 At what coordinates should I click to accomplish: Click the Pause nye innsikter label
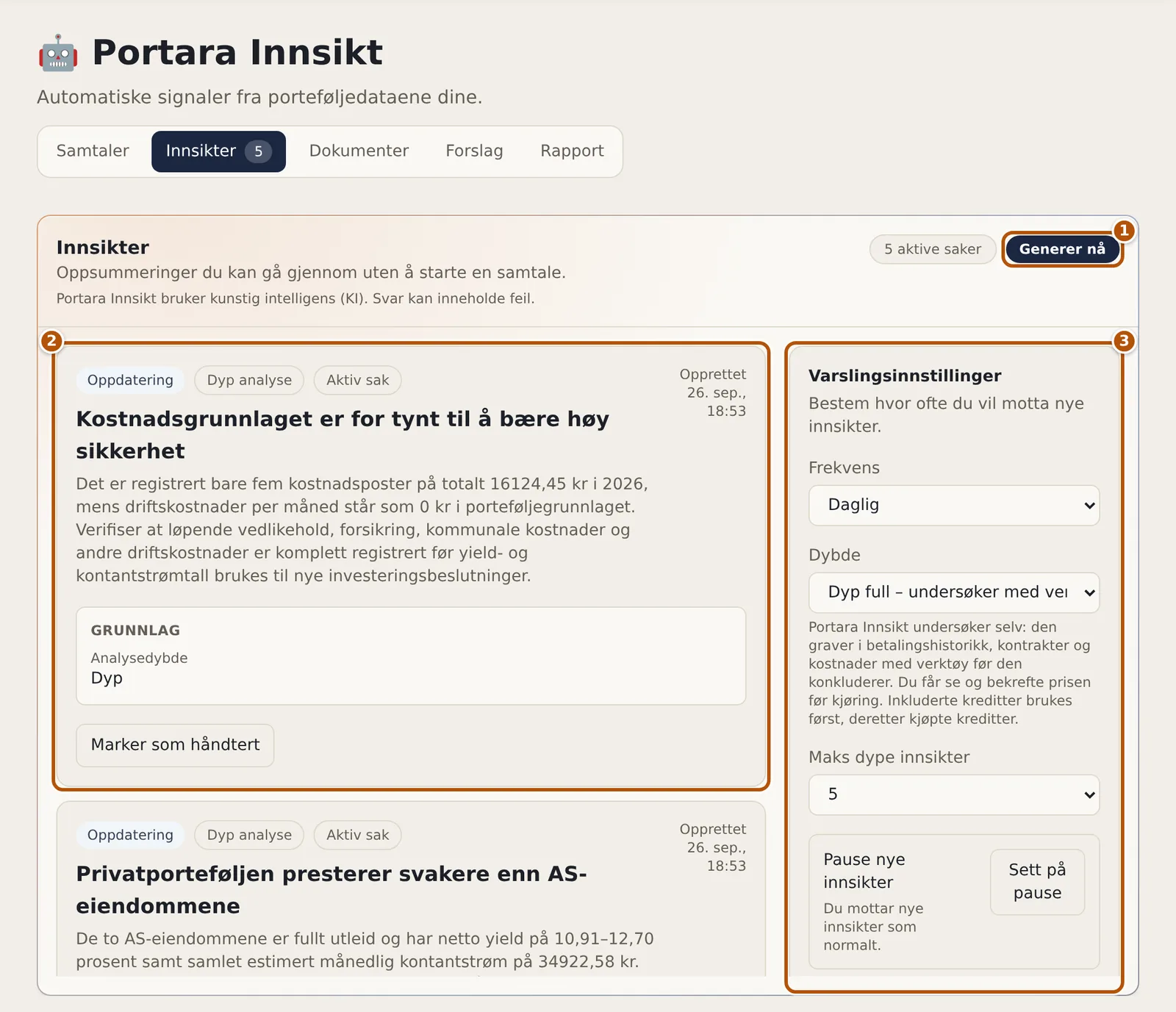864,871
